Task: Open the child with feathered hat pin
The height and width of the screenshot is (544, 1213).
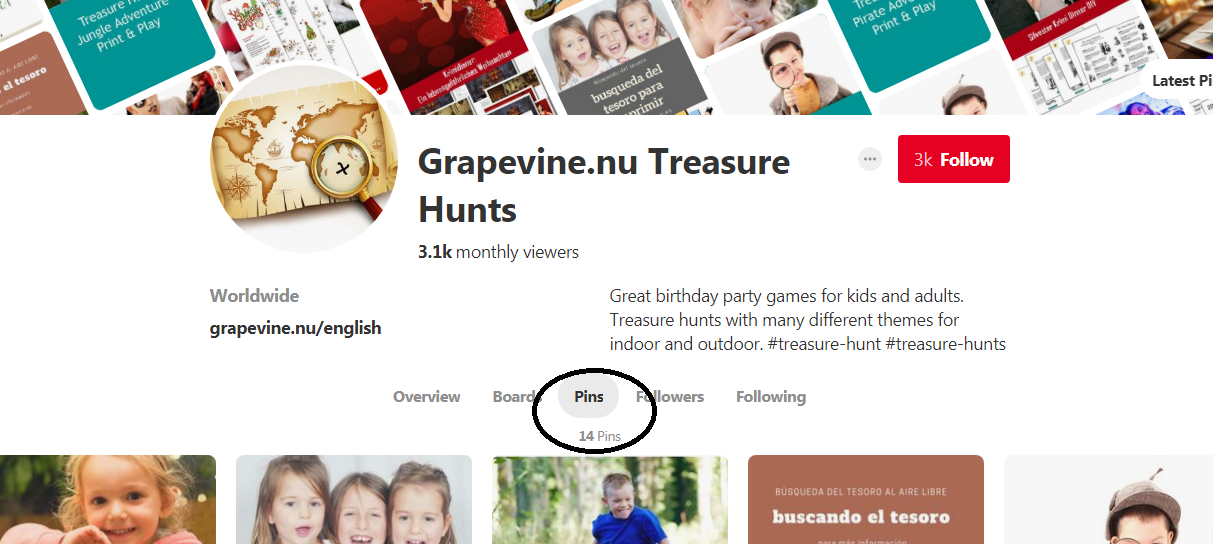Action: pyautogui.click(x=1108, y=499)
